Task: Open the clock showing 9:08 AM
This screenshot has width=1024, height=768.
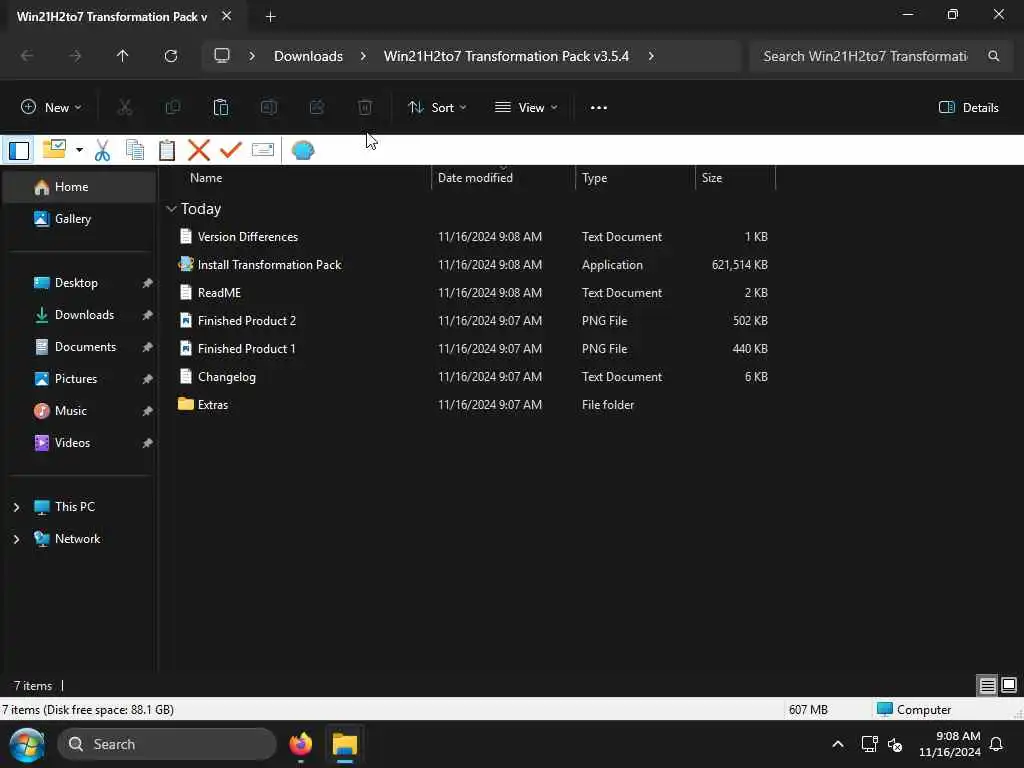Action: [950, 744]
